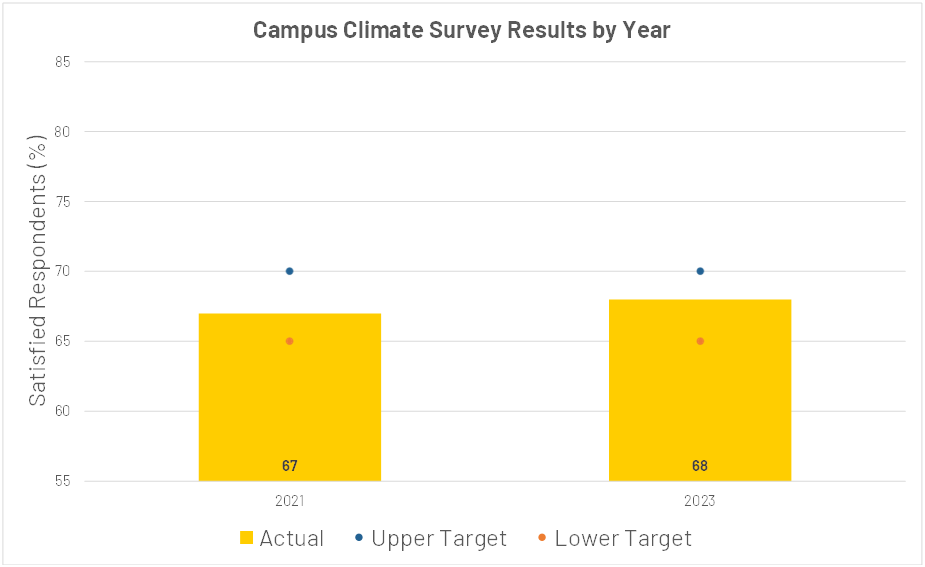The image size is (925, 567).
Task: Click the 2021 category axis label
Action: pyautogui.click(x=290, y=500)
